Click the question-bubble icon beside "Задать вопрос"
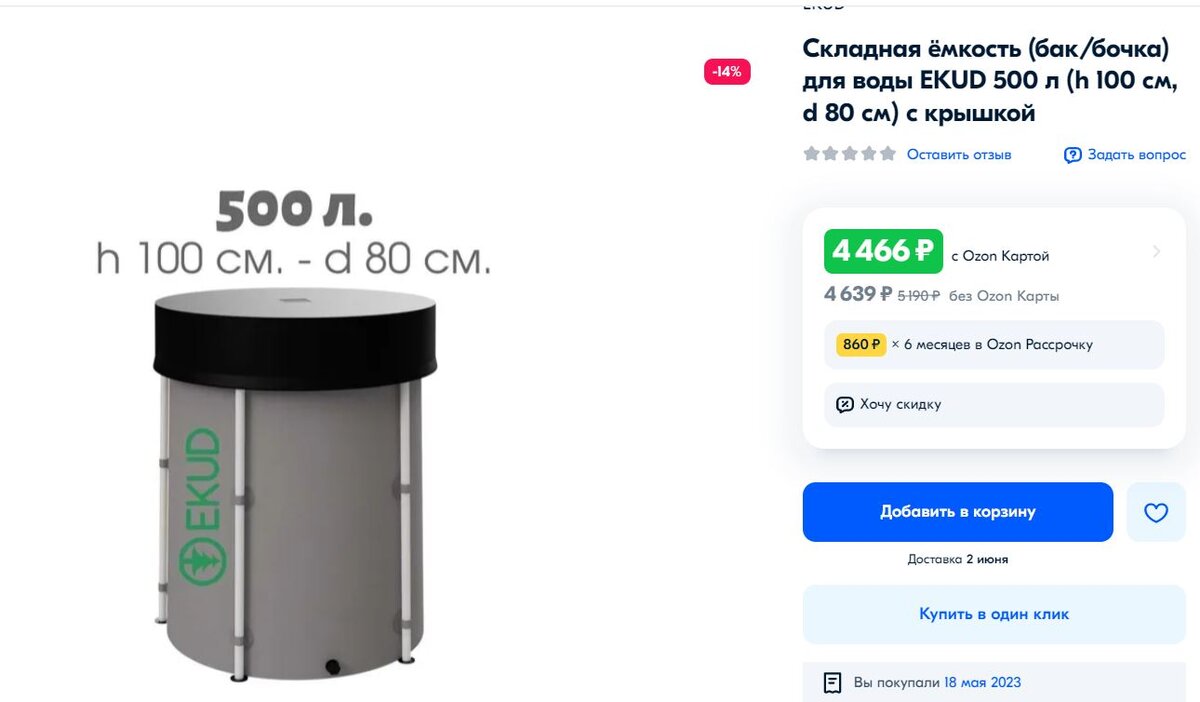This screenshot has width=1200, height=702. pos(1072,154)
